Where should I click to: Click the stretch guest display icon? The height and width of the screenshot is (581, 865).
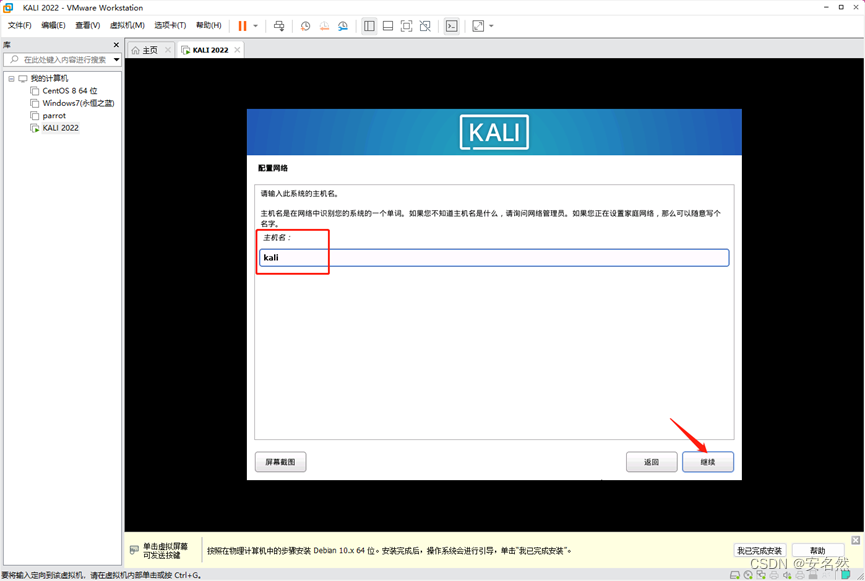click(478, 26)
